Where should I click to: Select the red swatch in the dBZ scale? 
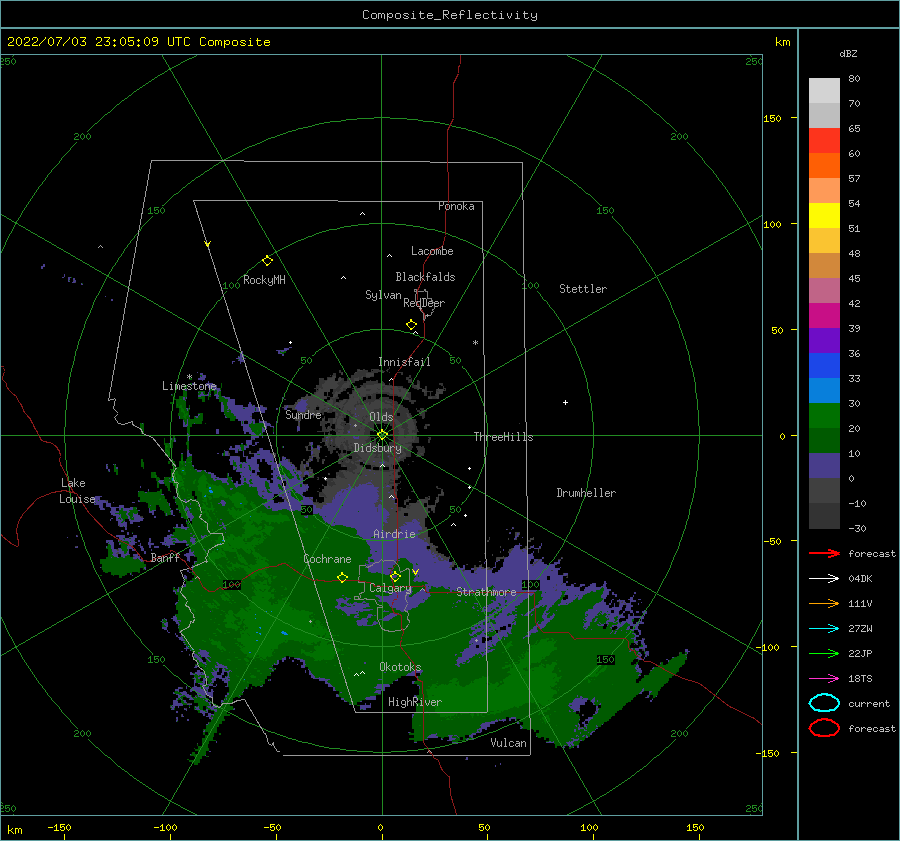pyautogui.click(x=824, y=141)
